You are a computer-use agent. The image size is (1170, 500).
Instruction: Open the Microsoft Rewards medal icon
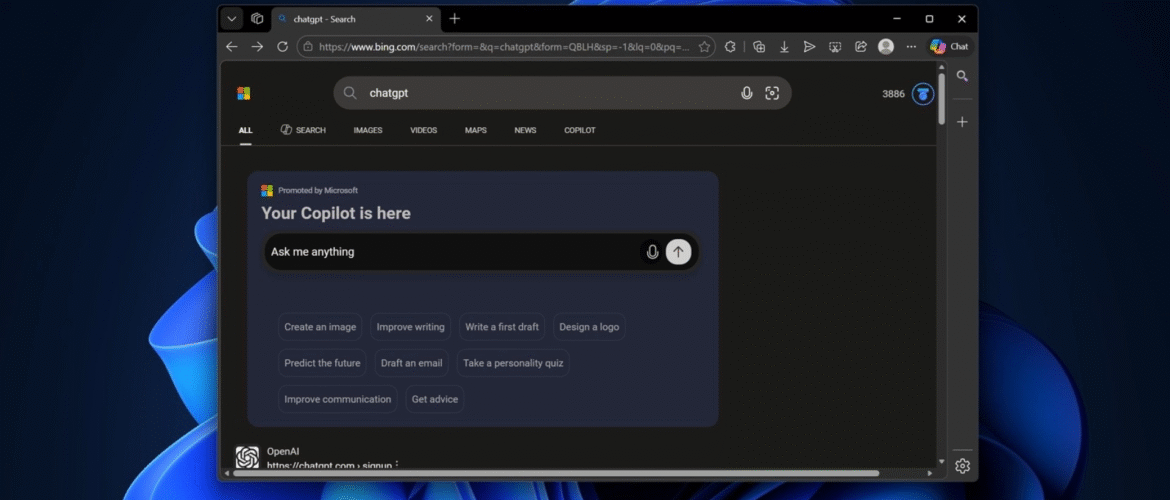[923, 94]
